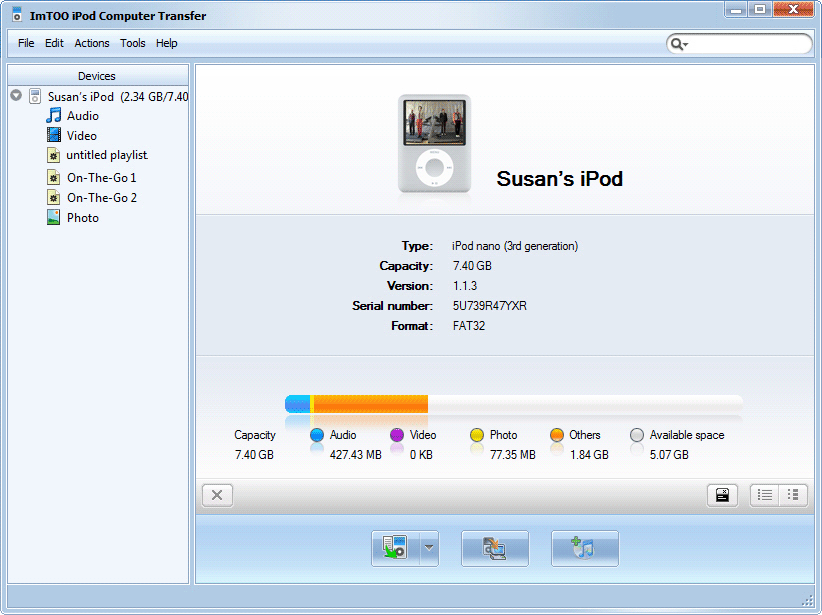The width and height of the screenshot is (822, 615).
Task: Click the On-The-Go 2 playlist icon
Action: pos(53,198)
